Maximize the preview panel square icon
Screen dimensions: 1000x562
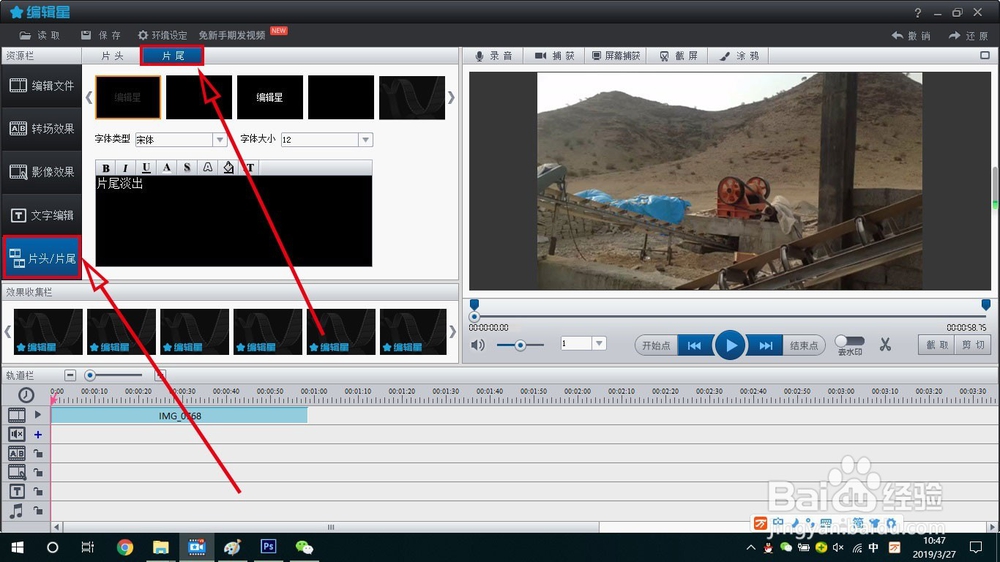[985, 55]
